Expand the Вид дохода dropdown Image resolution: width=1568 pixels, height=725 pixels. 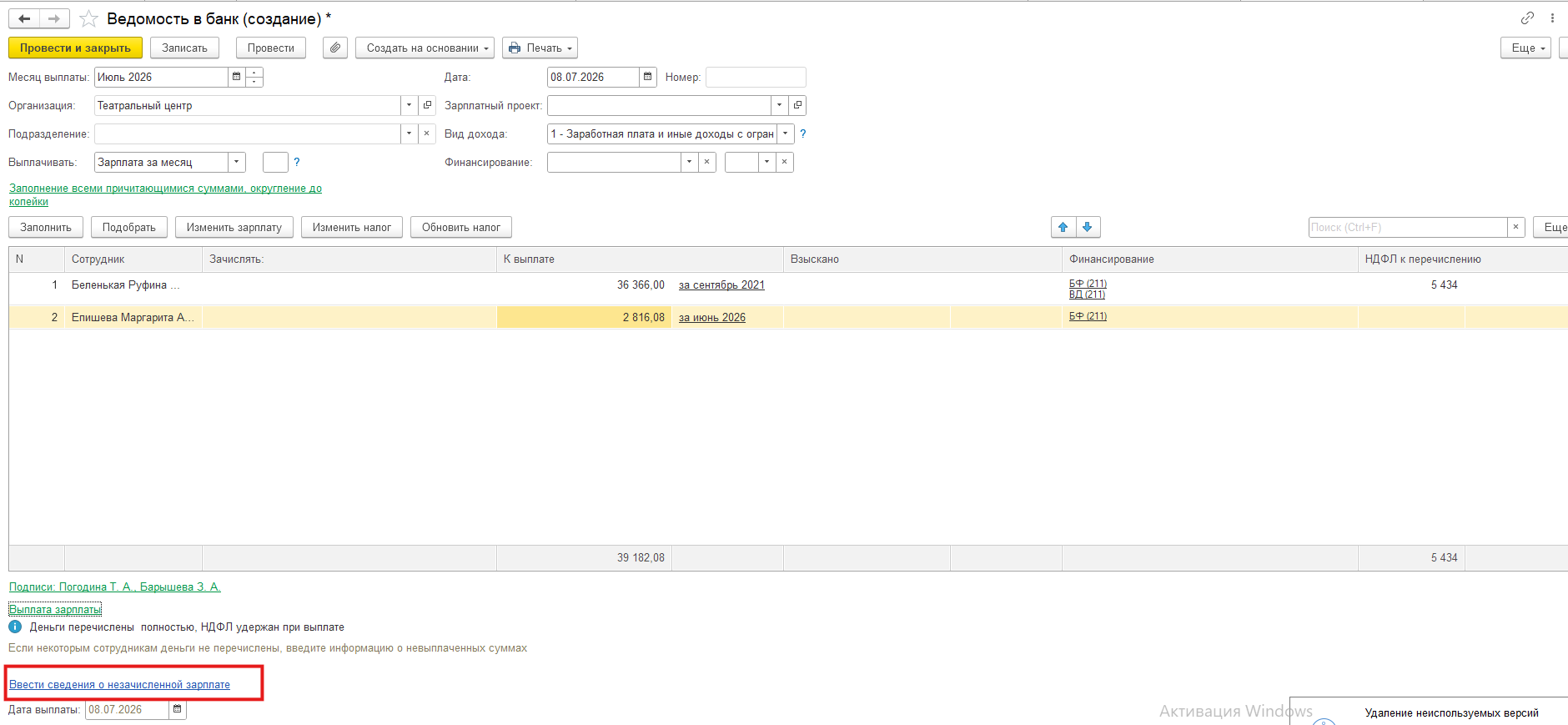tap(785, 133)
